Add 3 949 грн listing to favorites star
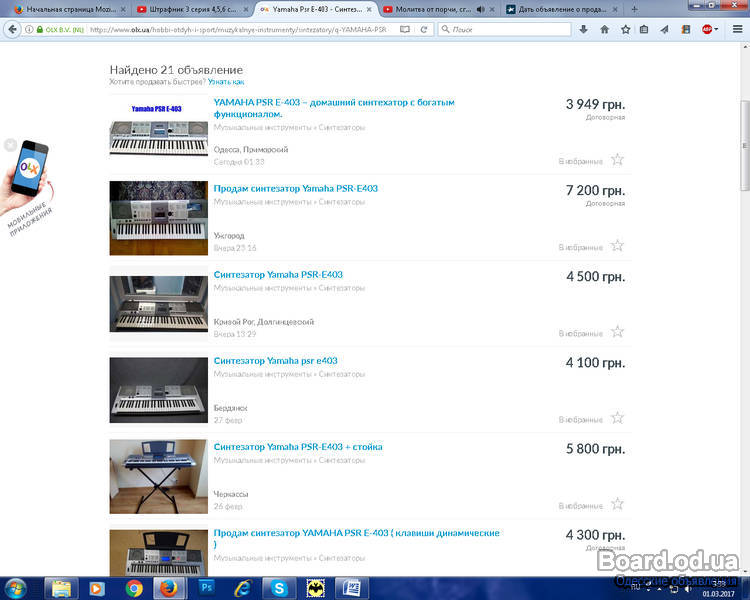Screen dimensions: 750x600 pyautogui.click(x=617, y=160)
